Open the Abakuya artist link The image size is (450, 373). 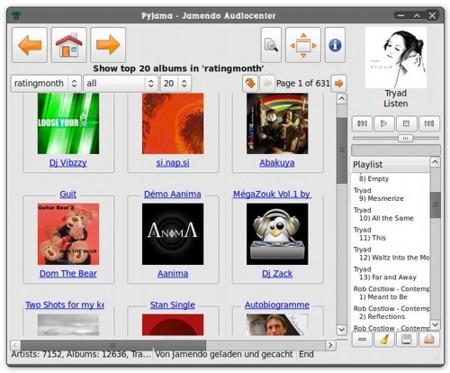pos(277,163)
